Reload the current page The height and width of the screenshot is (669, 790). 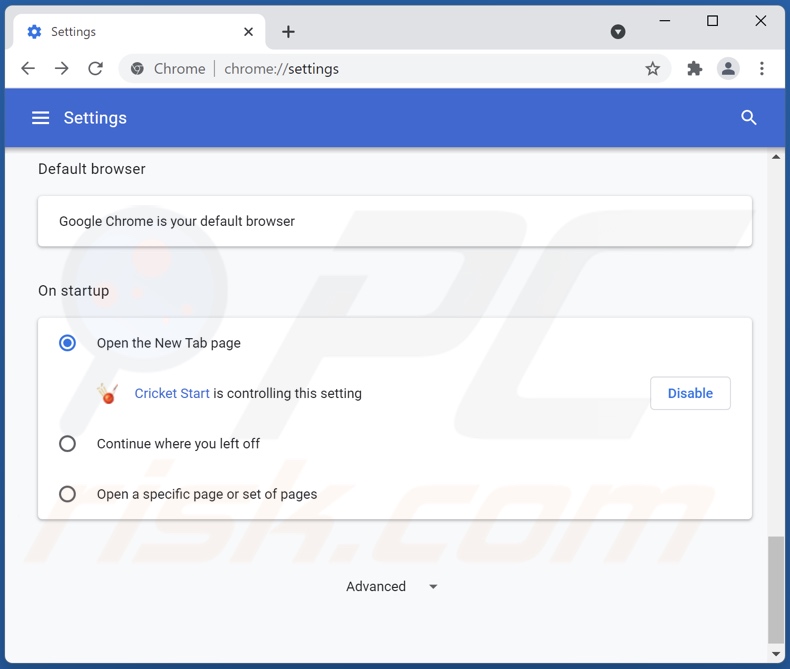96,69
